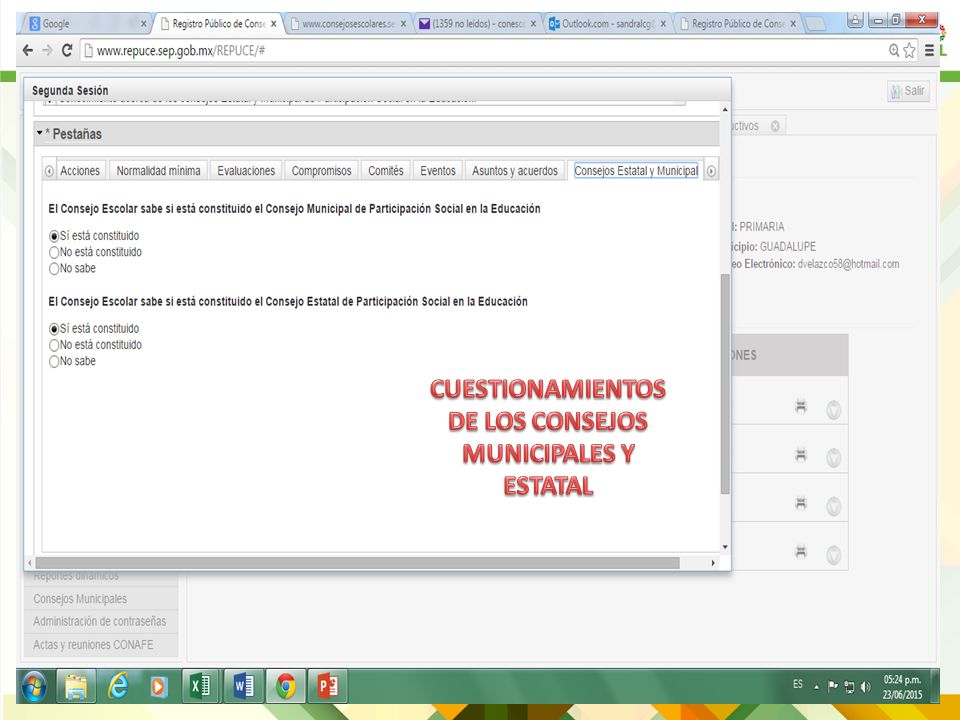The width and height of the screenshot is (960, 720).
Task: Bookmark the page with the star icon
Action: 910,50
